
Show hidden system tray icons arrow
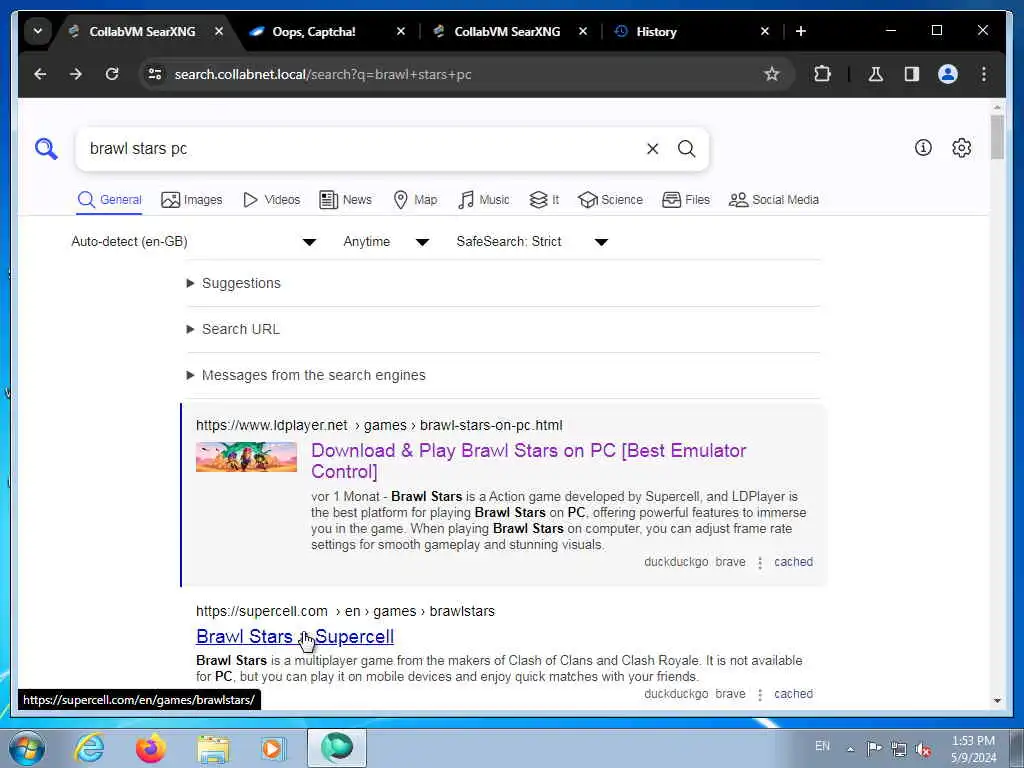click(x=850, y=749)
